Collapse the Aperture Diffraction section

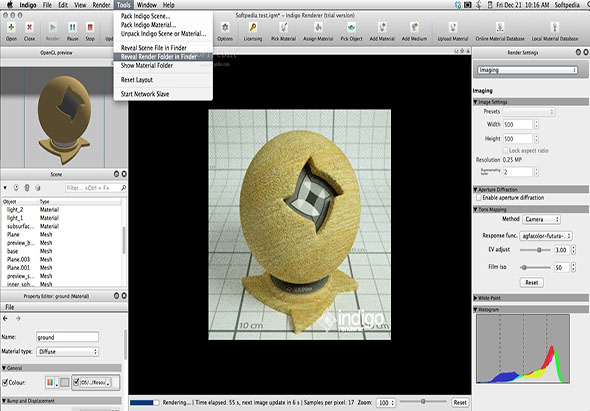[476, 189]
